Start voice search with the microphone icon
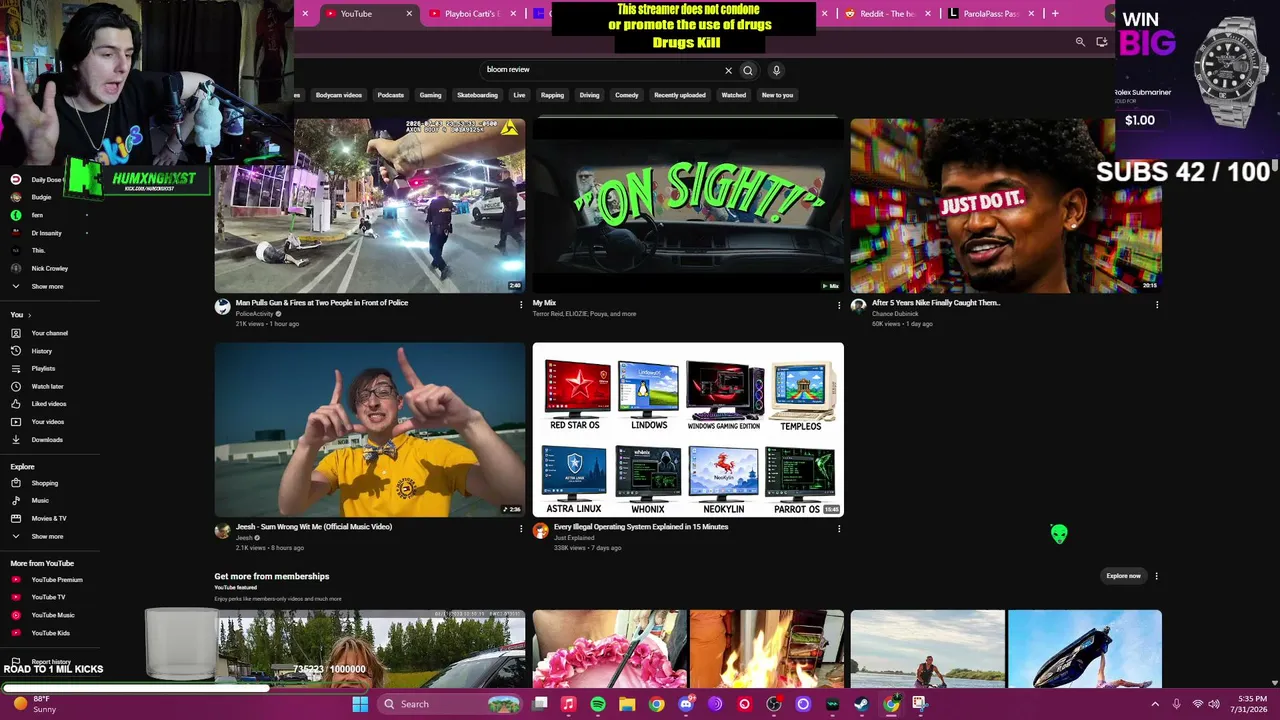 tap(776, 70)
